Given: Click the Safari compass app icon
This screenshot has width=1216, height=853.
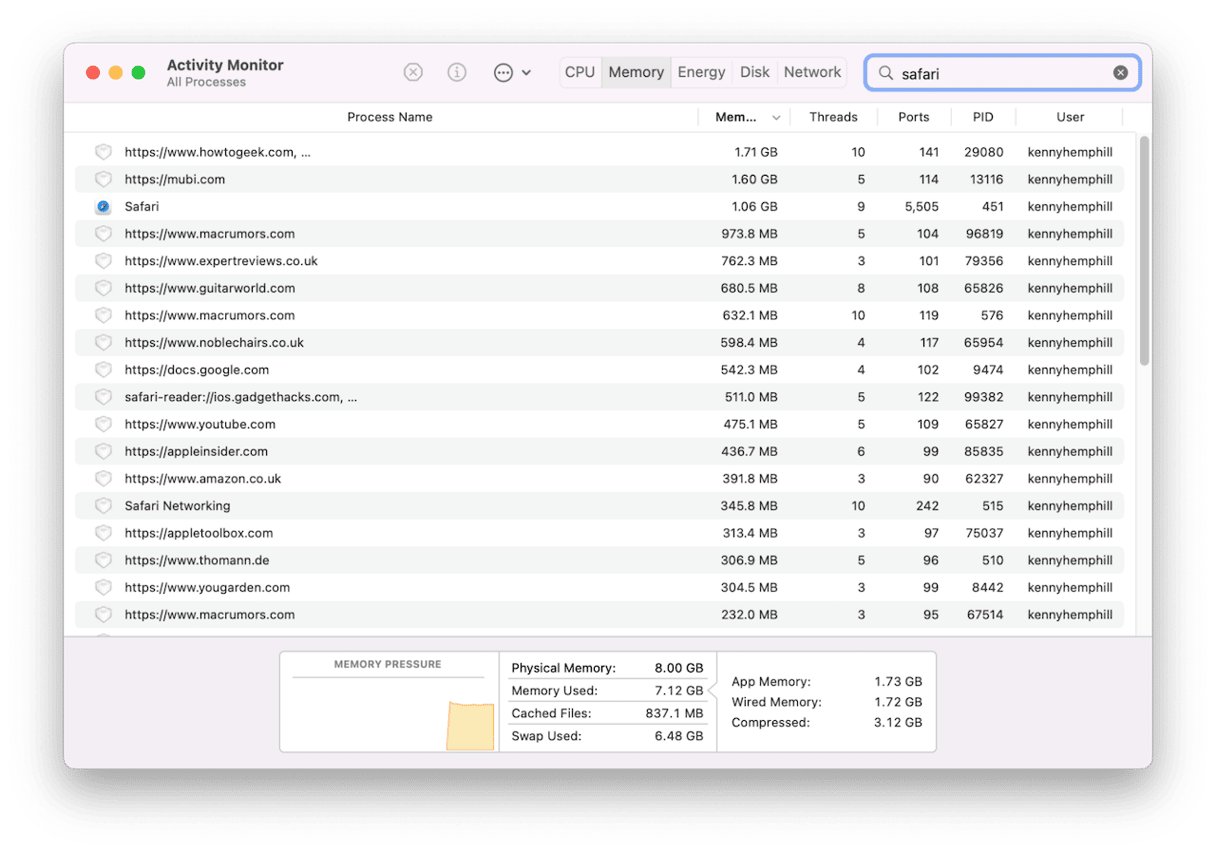Looking at the screenshot, I should [103, 207].
